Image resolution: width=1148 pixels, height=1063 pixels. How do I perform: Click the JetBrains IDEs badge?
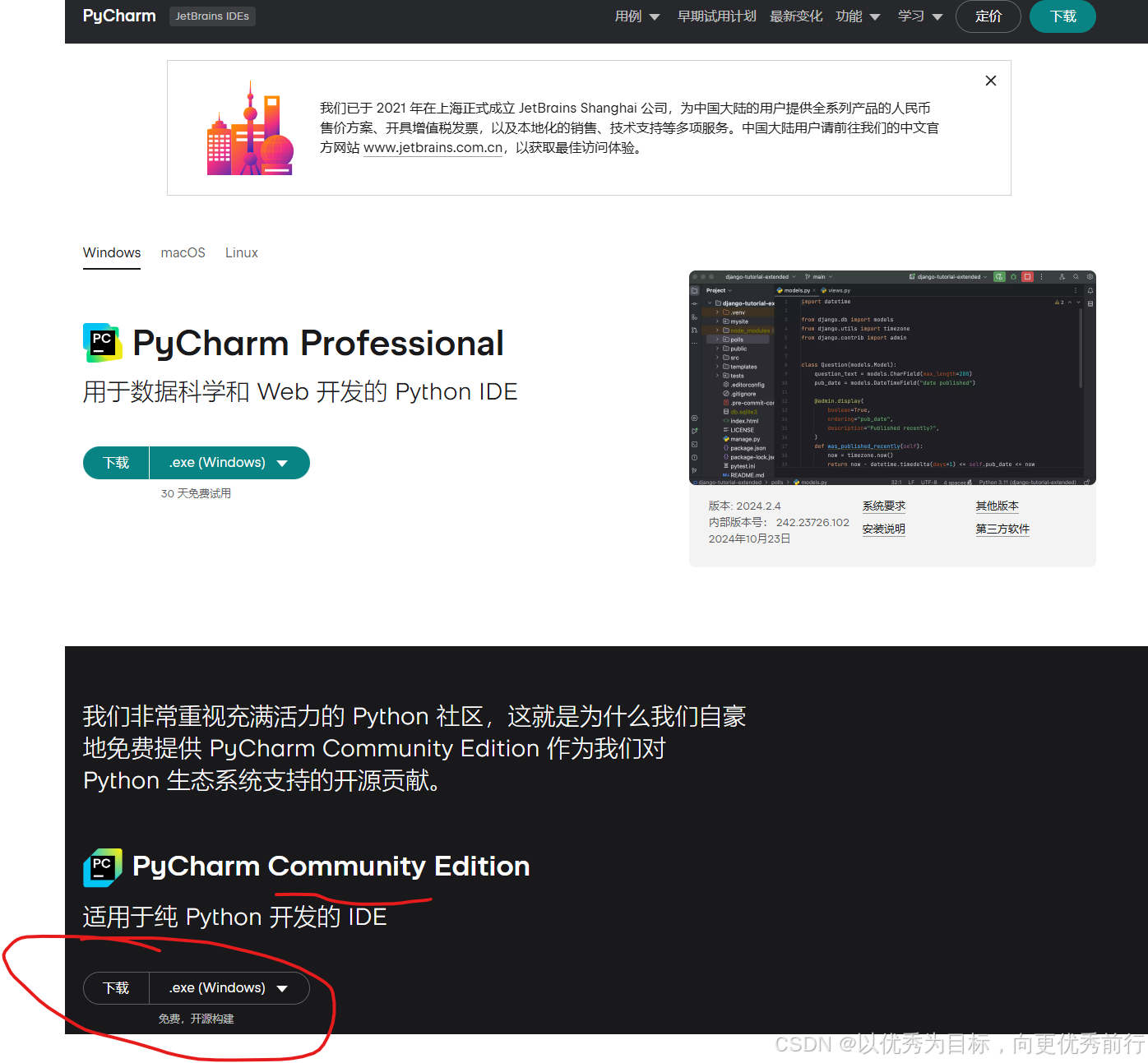pyautogui.click(x=212, y=16)
